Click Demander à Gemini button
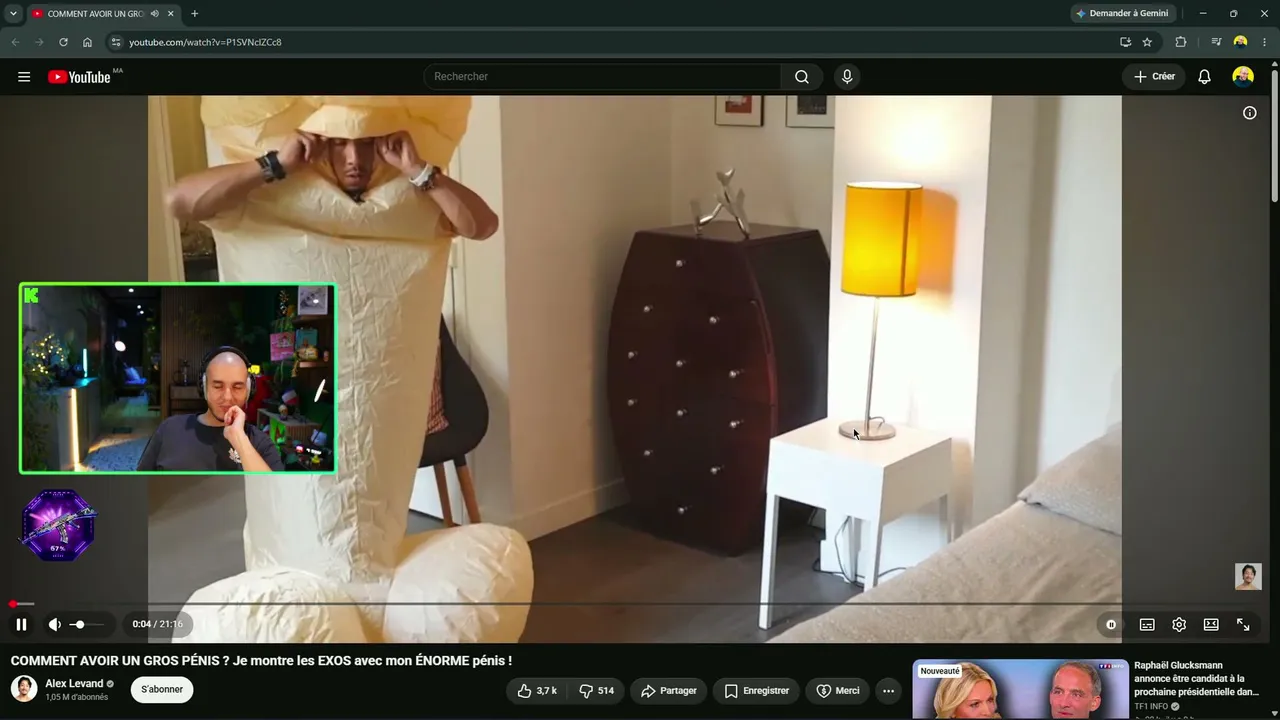Image resolution: width=1280 pixels, height=720 pixels. click(x=1121, y=14)
